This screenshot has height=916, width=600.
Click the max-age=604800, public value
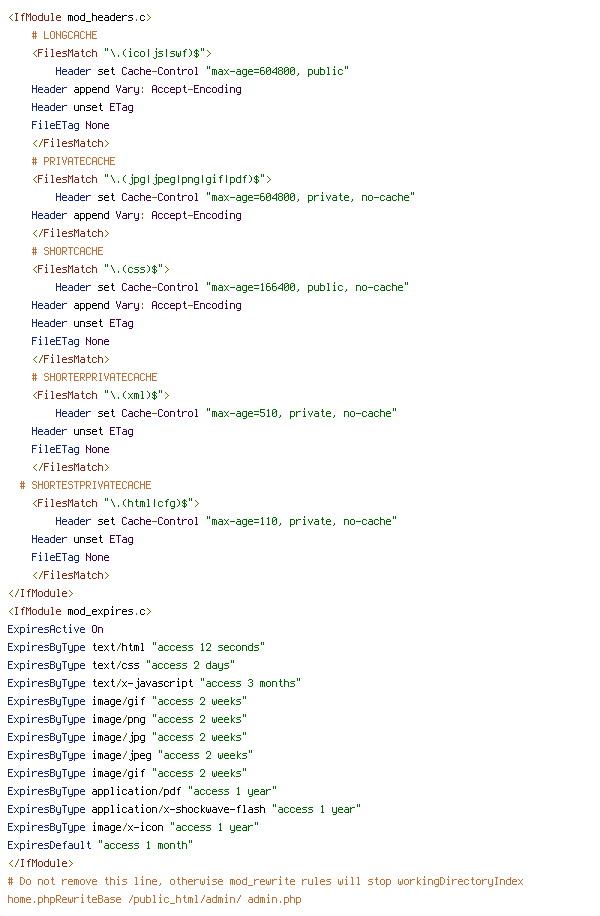(x=278, y=71)
